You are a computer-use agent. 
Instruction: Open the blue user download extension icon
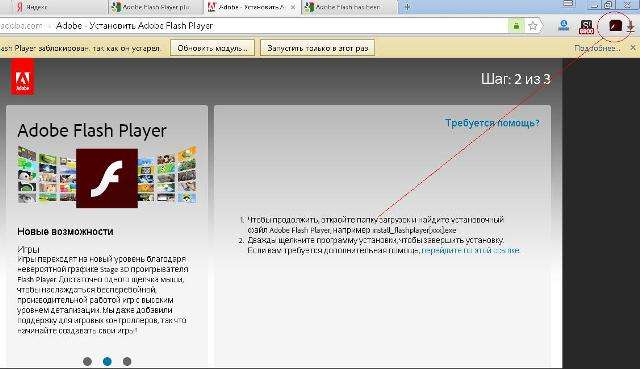click(564, 26)
